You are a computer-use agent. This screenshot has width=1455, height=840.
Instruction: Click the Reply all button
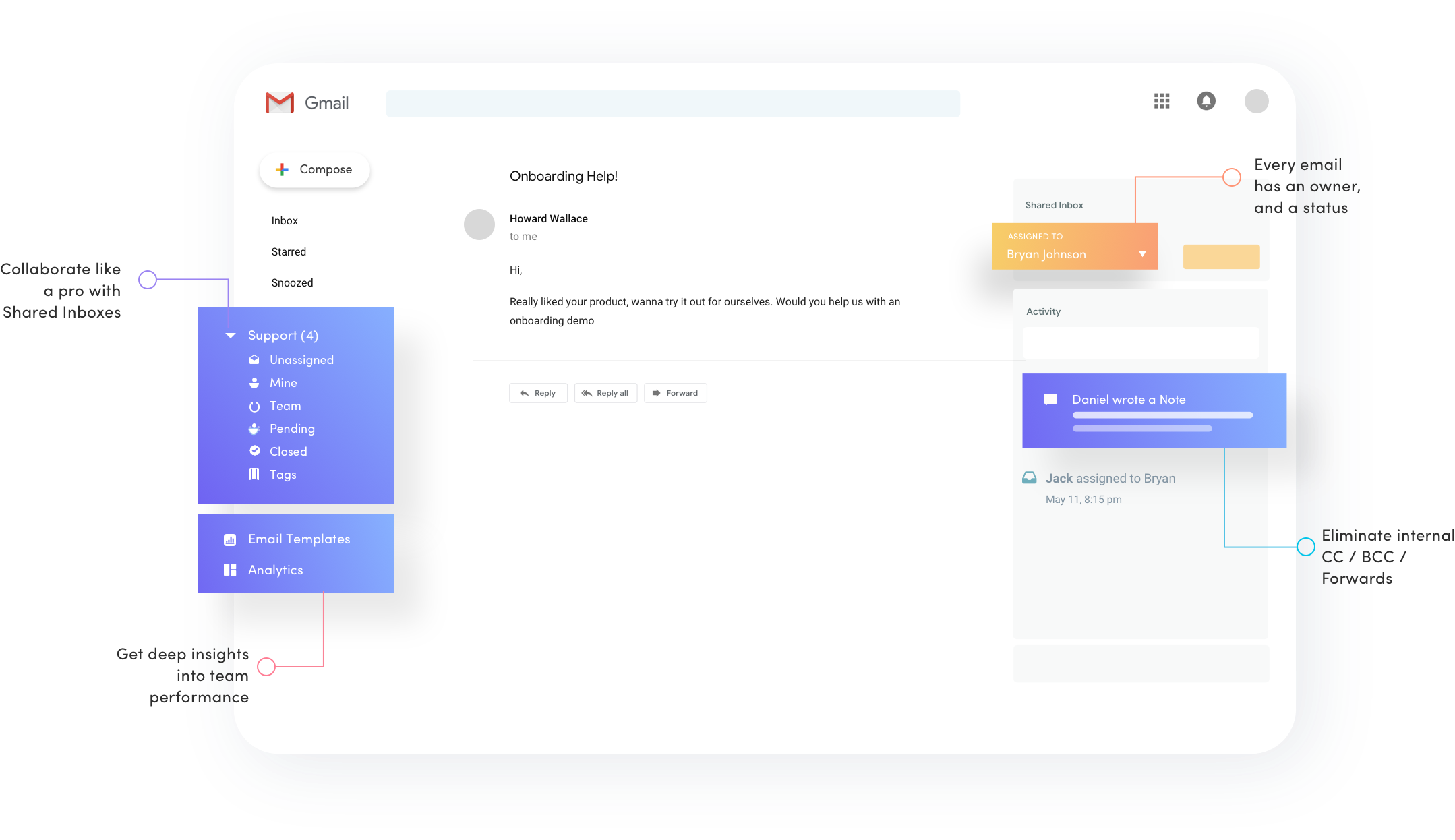[x=605, y=393]
